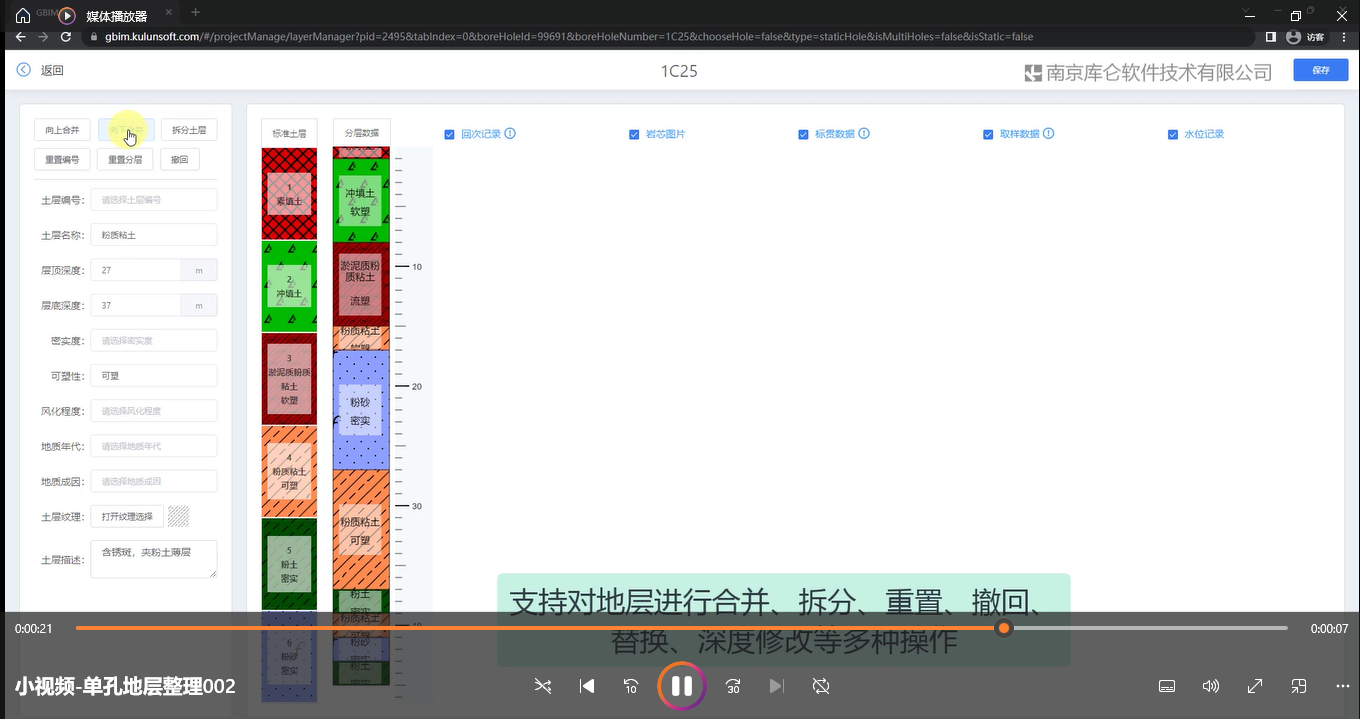Open the 土层编号 dropdown

pos(154,200)
